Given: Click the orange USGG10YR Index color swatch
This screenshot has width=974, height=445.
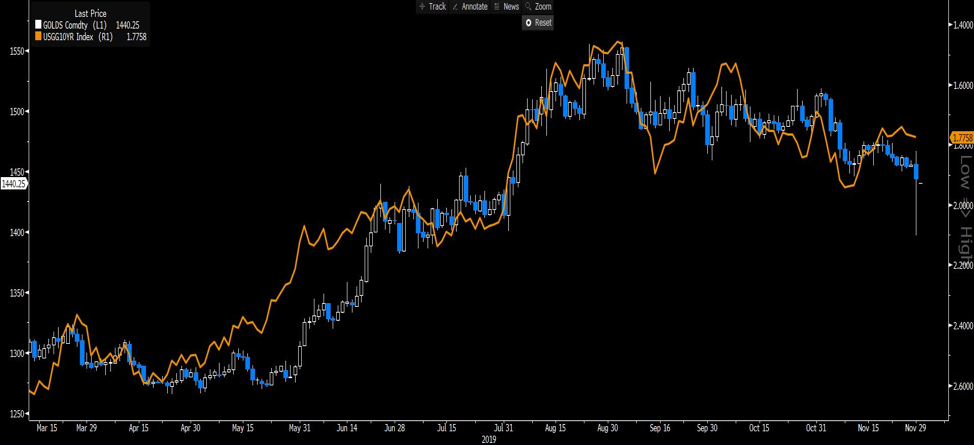Looking at the screenshot, I should (38, 35).
